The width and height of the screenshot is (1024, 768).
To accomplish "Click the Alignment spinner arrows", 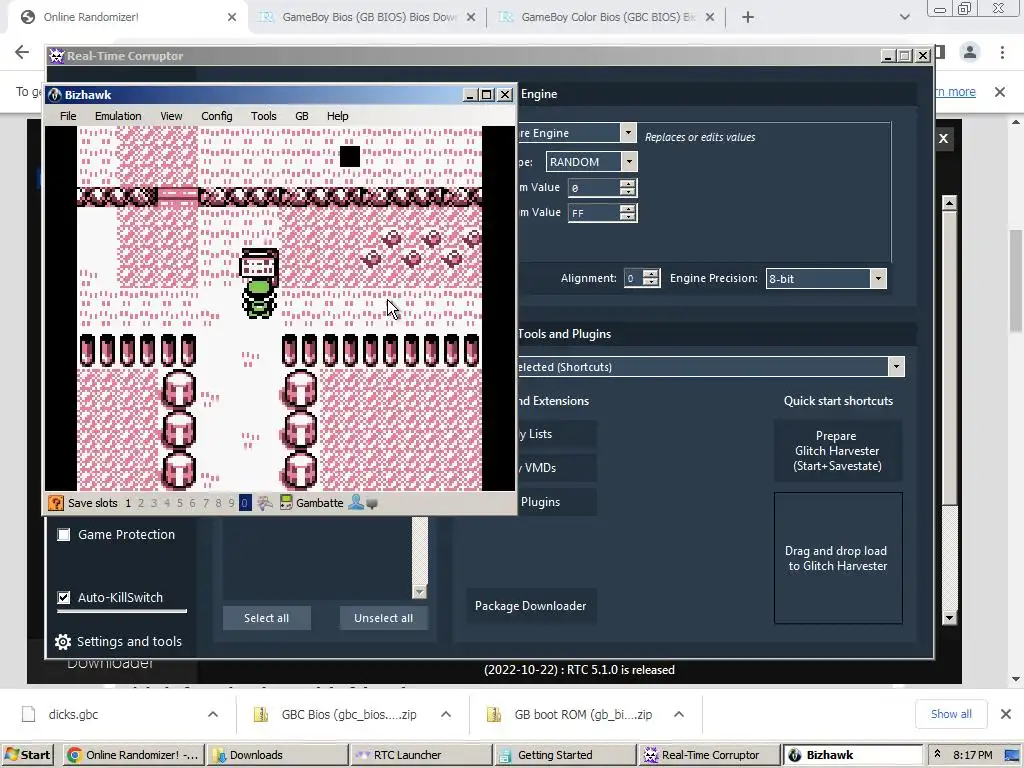I will coord(650,278).
